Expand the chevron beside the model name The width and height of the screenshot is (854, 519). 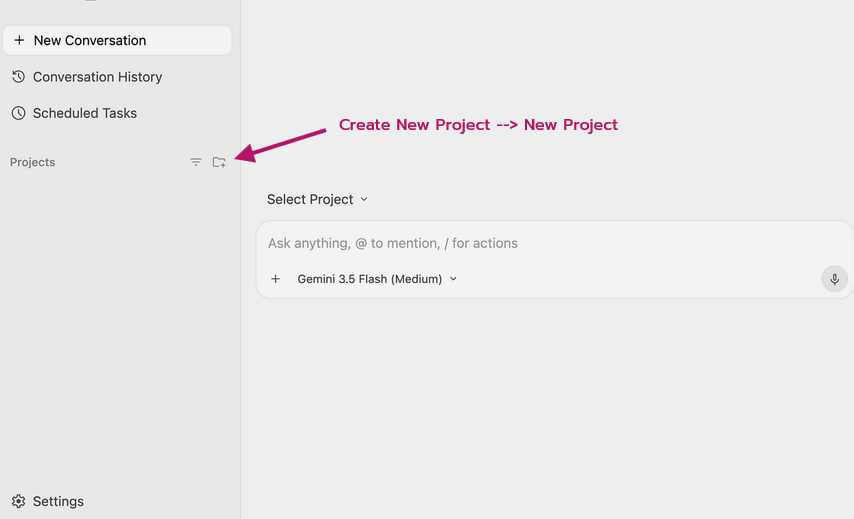click(453, 279)
